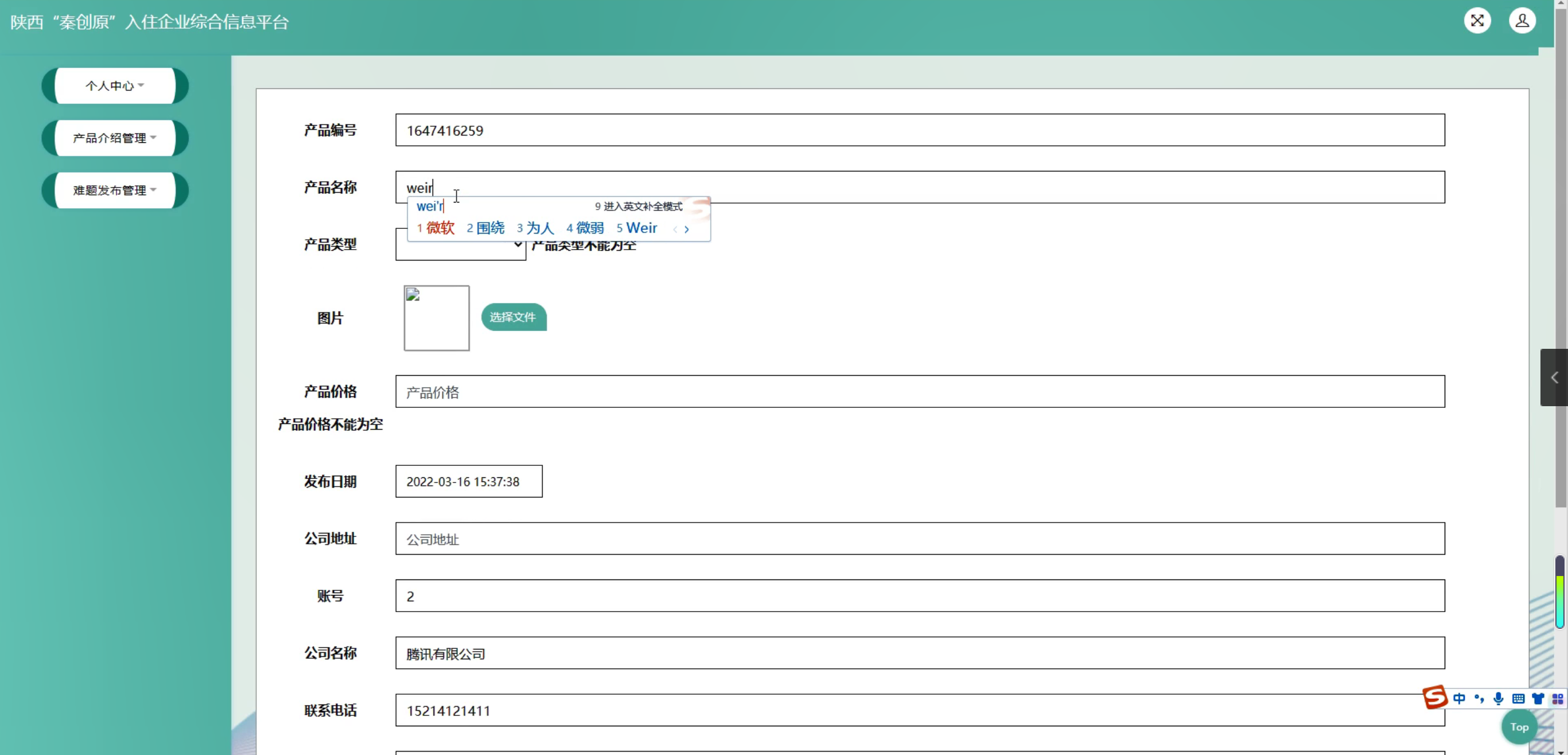This screenshot has width=1568, height=755.
Task: Click the Top back-to-top button
Action: point(1519,727)
